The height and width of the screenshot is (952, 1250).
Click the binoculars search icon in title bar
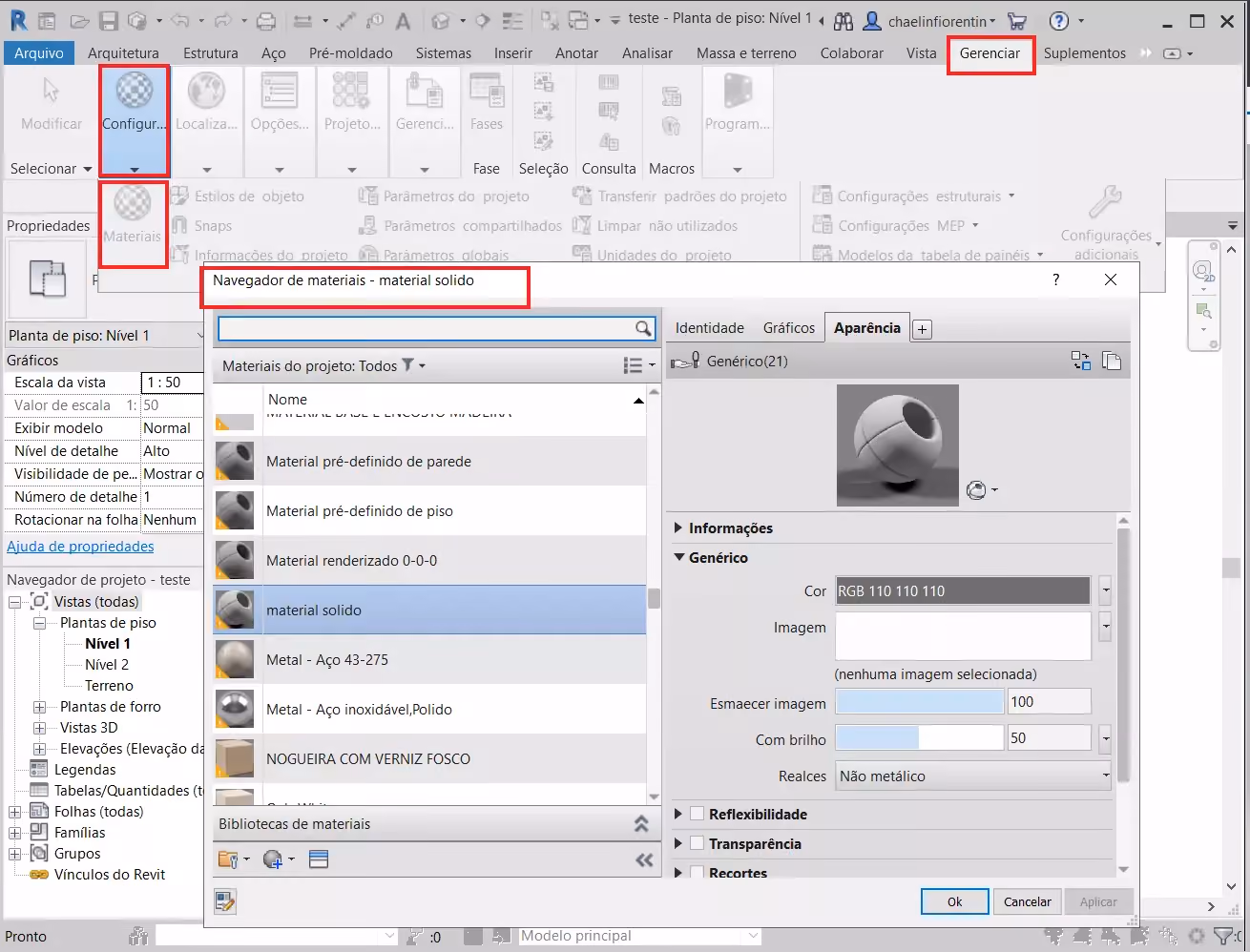pos(844,20)
